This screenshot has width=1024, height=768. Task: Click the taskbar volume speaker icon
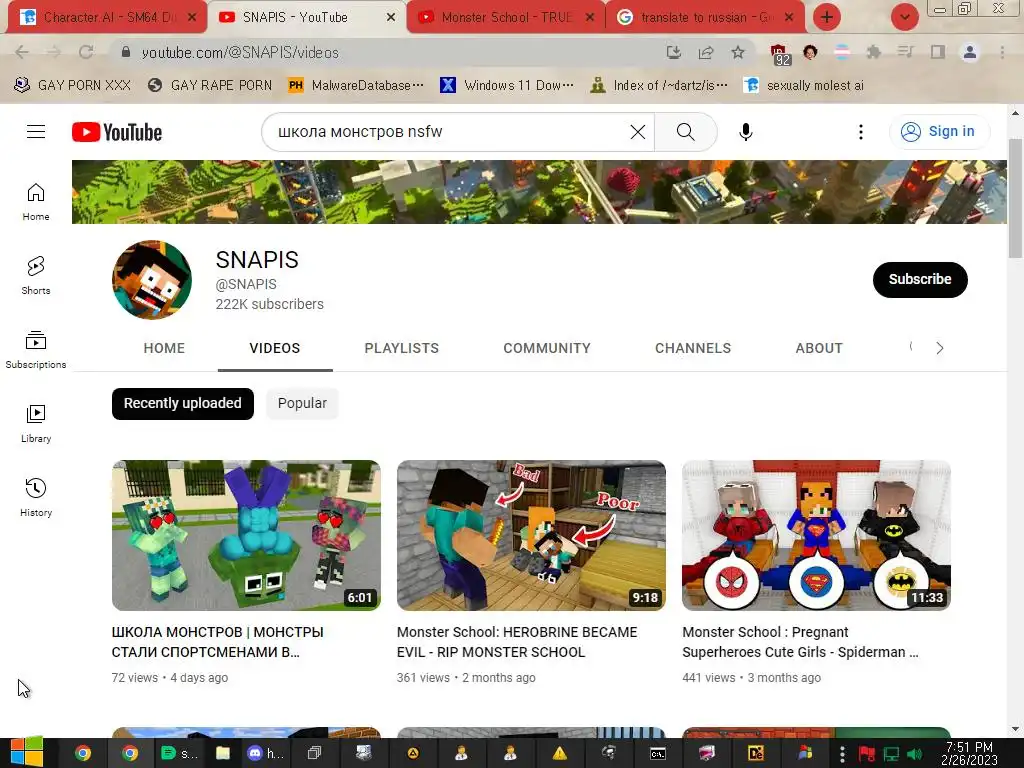pos(914,754)
